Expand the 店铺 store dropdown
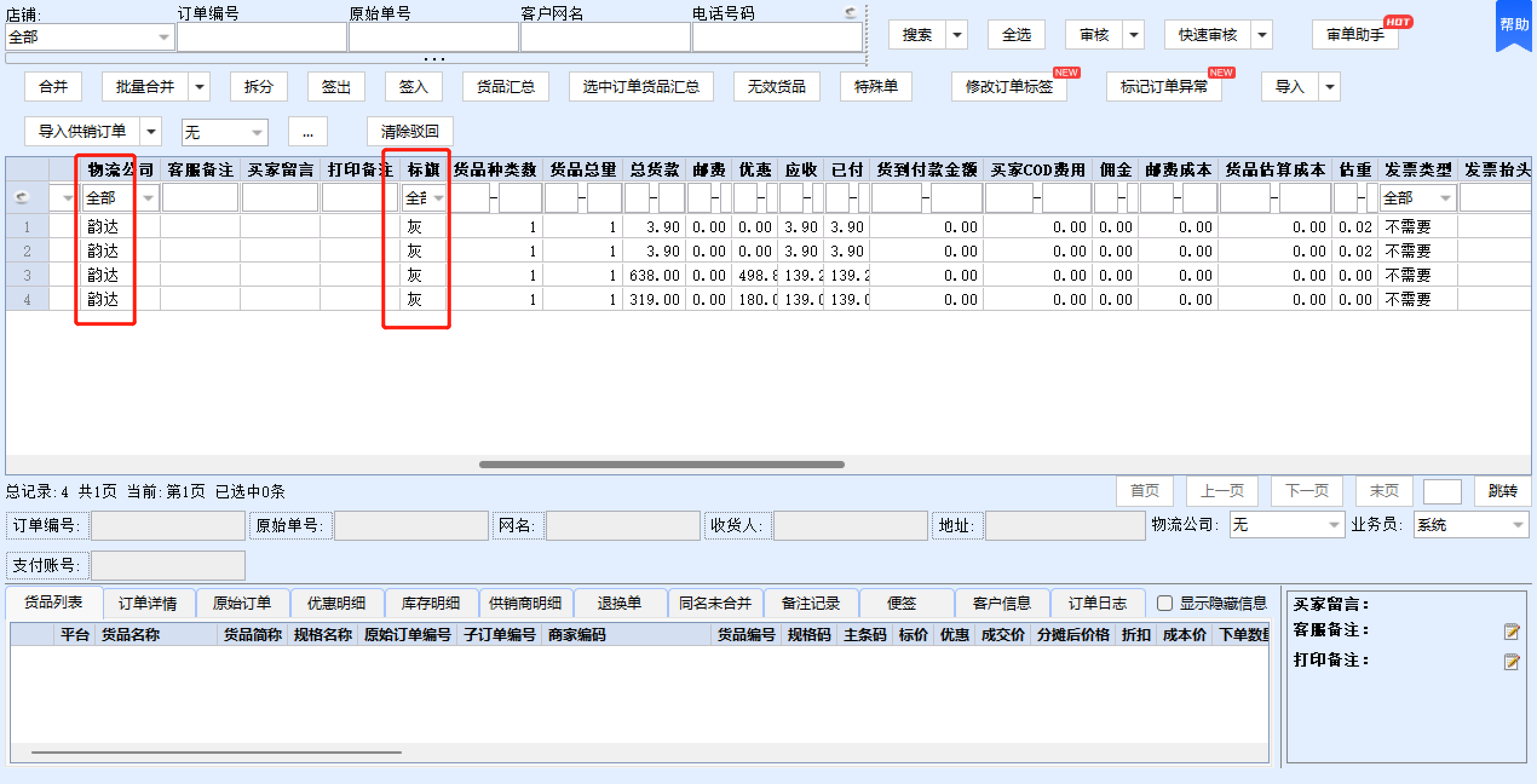Viewport: 1537px width, 784px height. click(163, 38)
